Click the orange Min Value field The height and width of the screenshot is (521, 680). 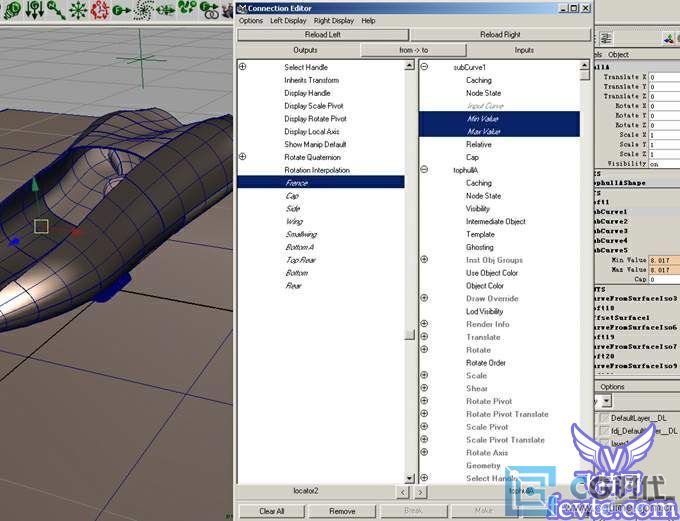(664, 260)
